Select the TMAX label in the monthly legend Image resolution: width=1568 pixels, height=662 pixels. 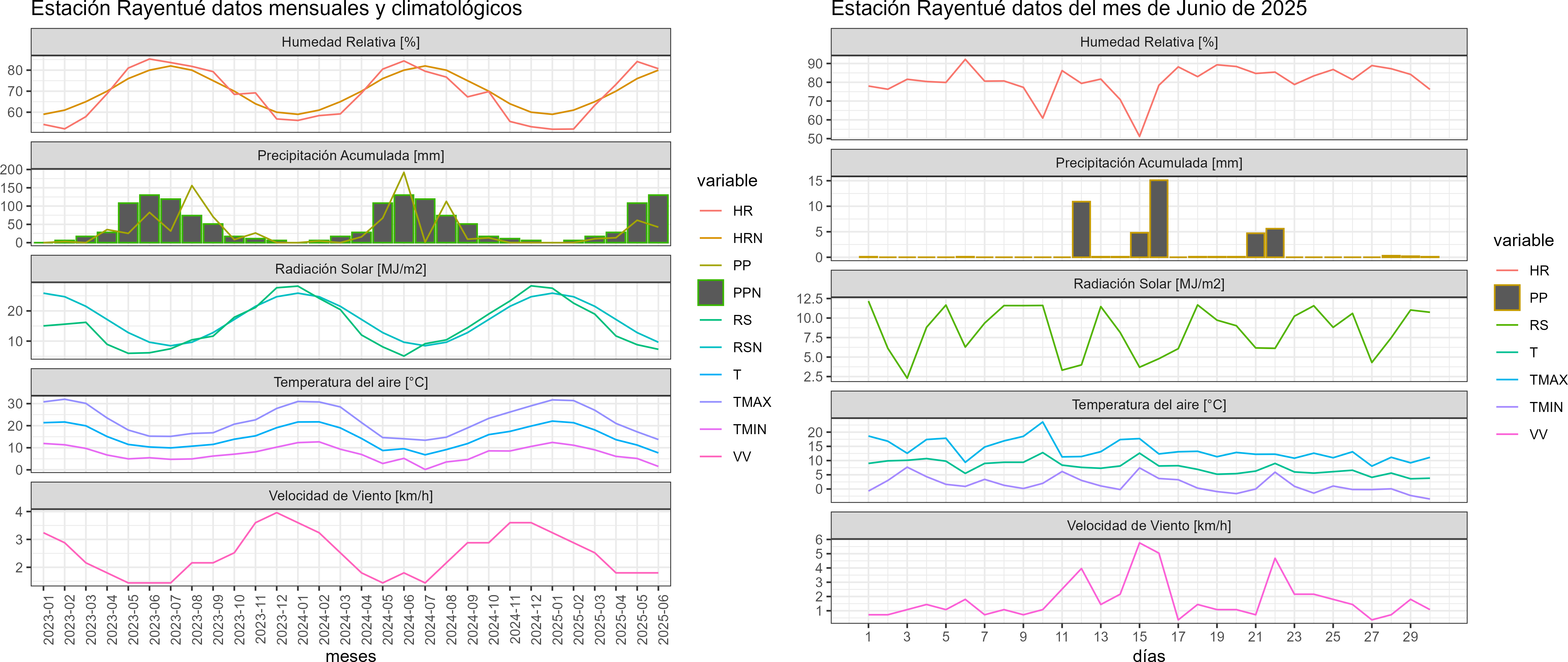[x=752, y=402]
